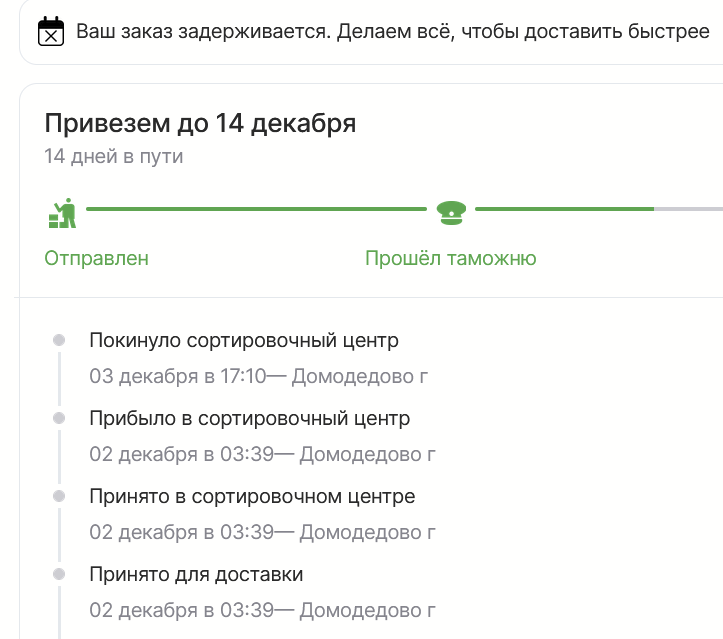Click the 'Принято в сортировочном центре' timeline dot
This screenshot has width=723, height=639.
pos(59,496)
